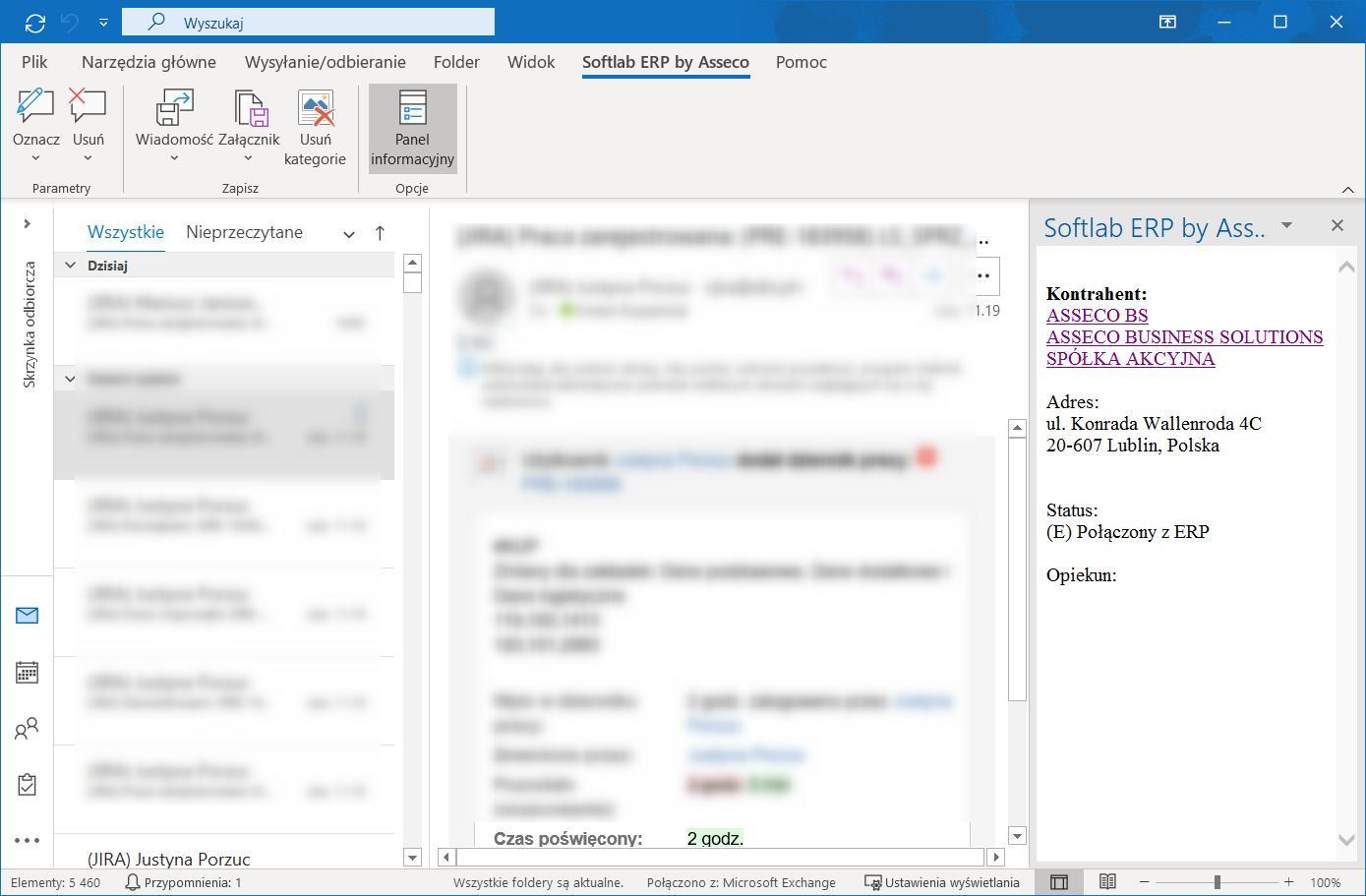Screen dimensions: 1366x896
Task: Open the Tasks icon in the sidebar
Action: tap(28, 785)
